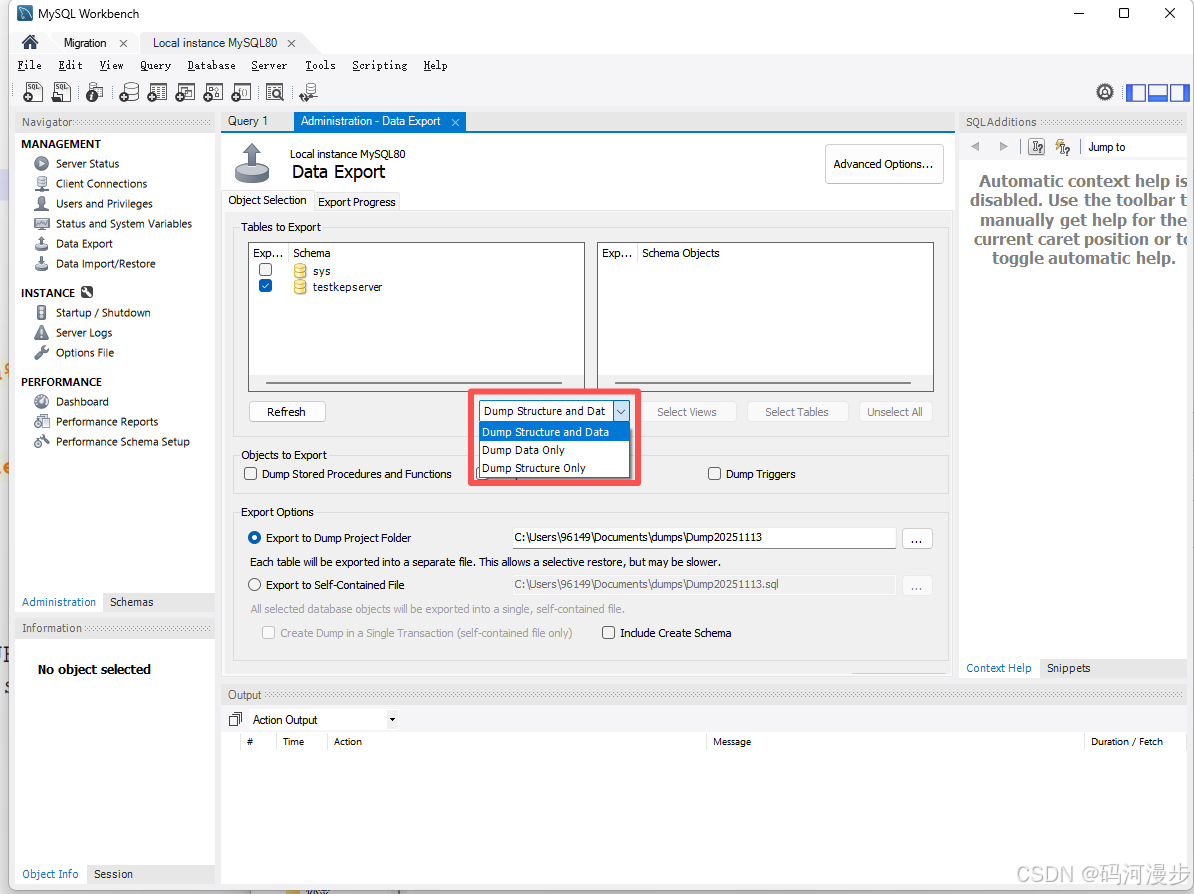The height and width of the screenshot is (894, 1194).
Task: Click the search table data icon
Action: pyautogui.click(x=275, y=92)
